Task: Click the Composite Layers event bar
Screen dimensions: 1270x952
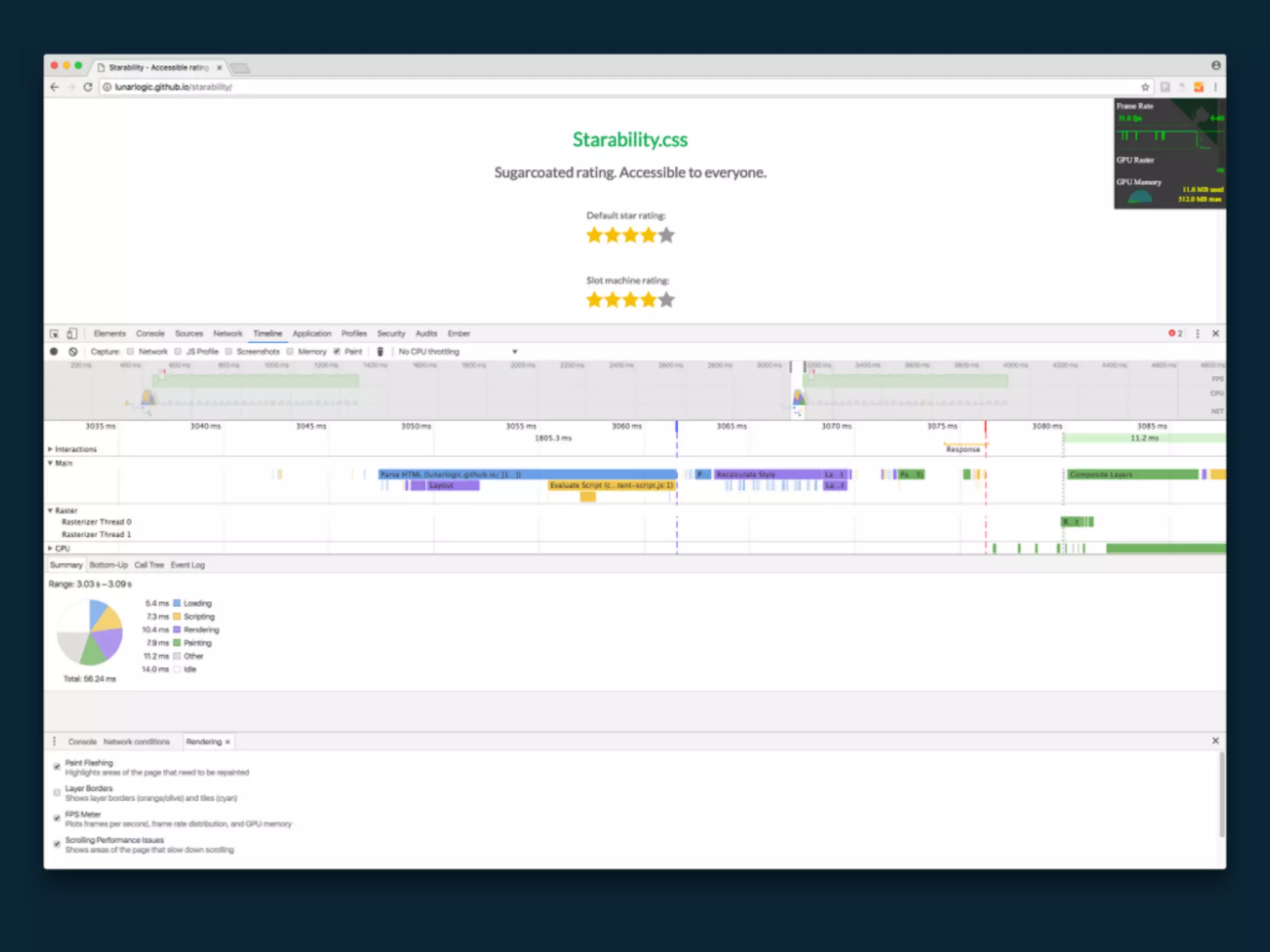Action: tap(1132, 474)
